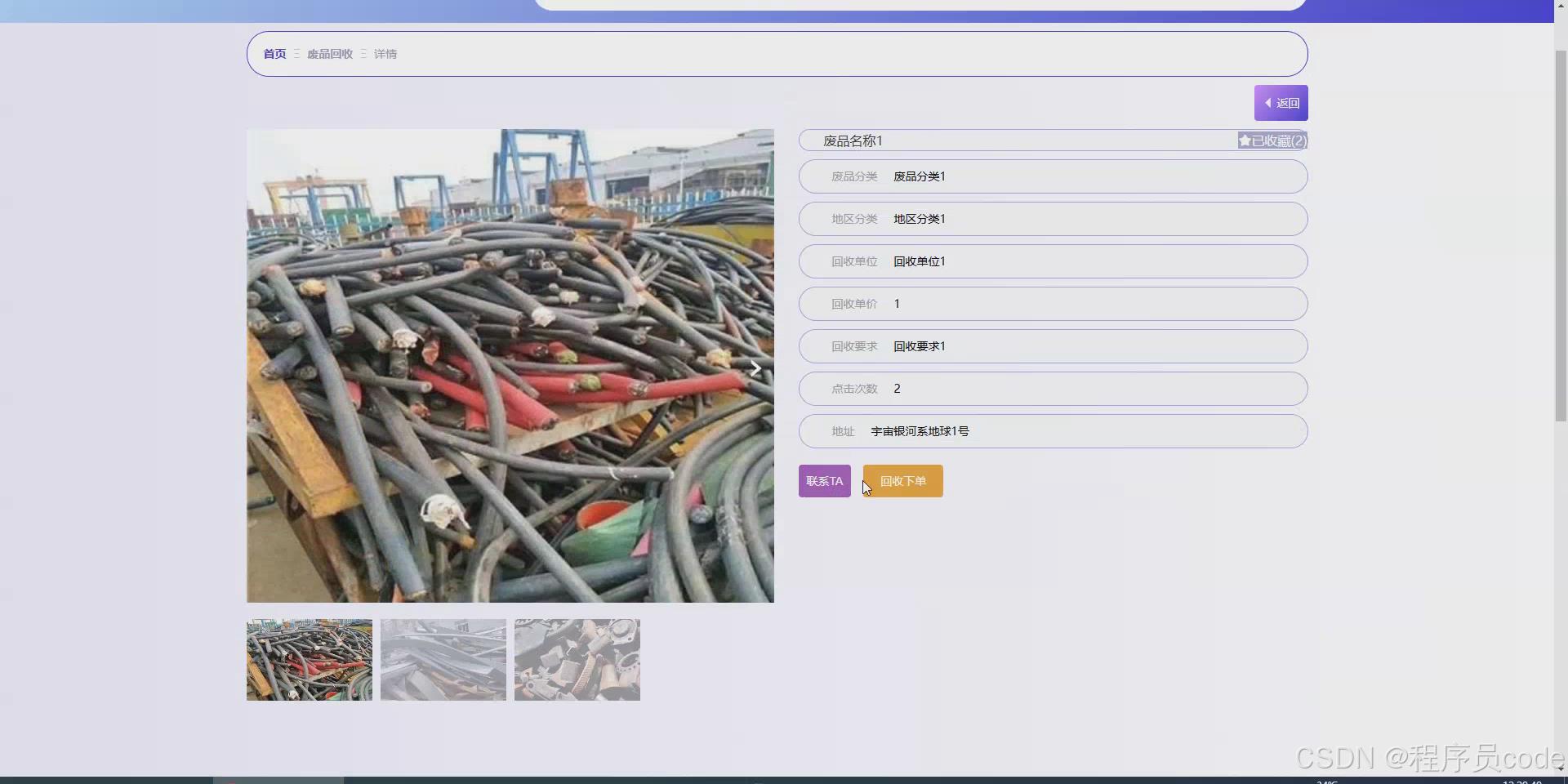
Task: Click the 废品分类1 value
Action: pos(920,176)
